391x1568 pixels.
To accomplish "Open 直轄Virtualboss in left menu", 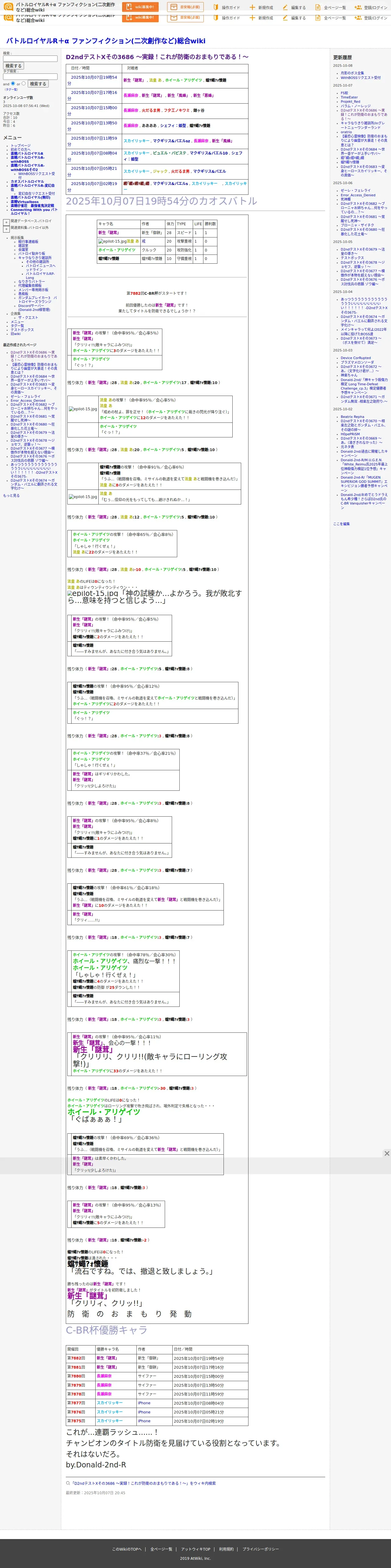I will 24,201.
